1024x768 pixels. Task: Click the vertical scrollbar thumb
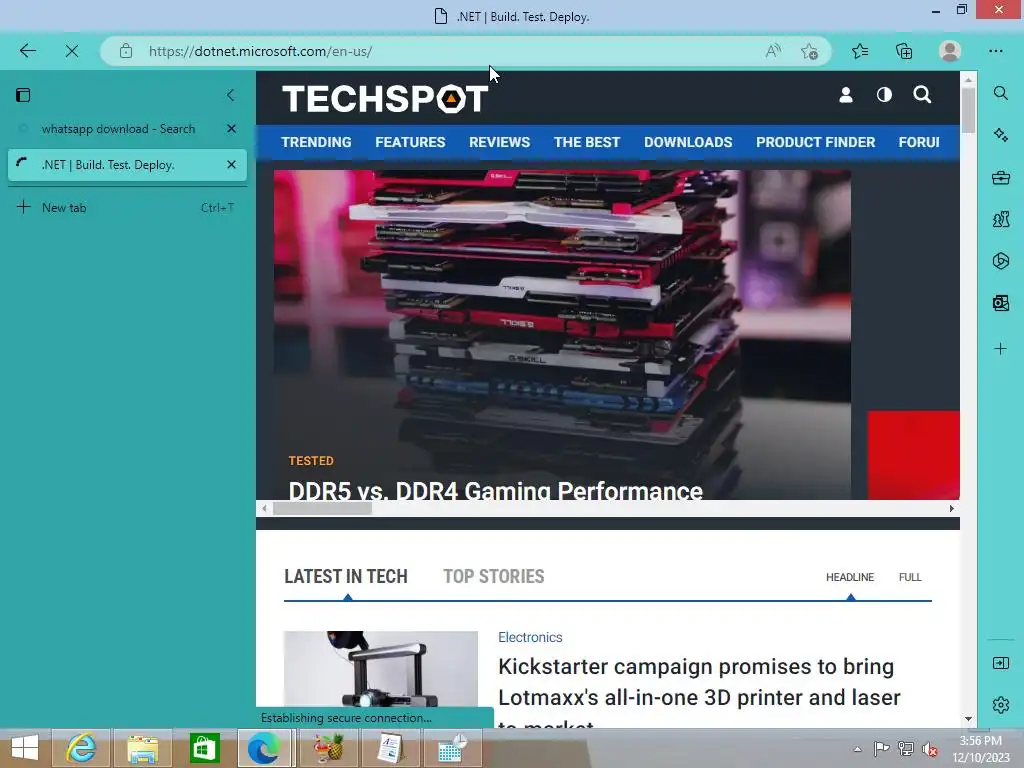click(968, 110)
